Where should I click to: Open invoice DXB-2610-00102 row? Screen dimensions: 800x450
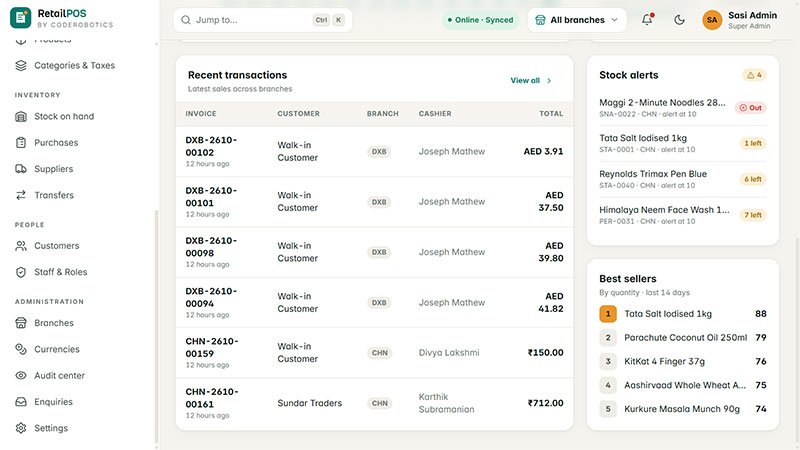374,152
